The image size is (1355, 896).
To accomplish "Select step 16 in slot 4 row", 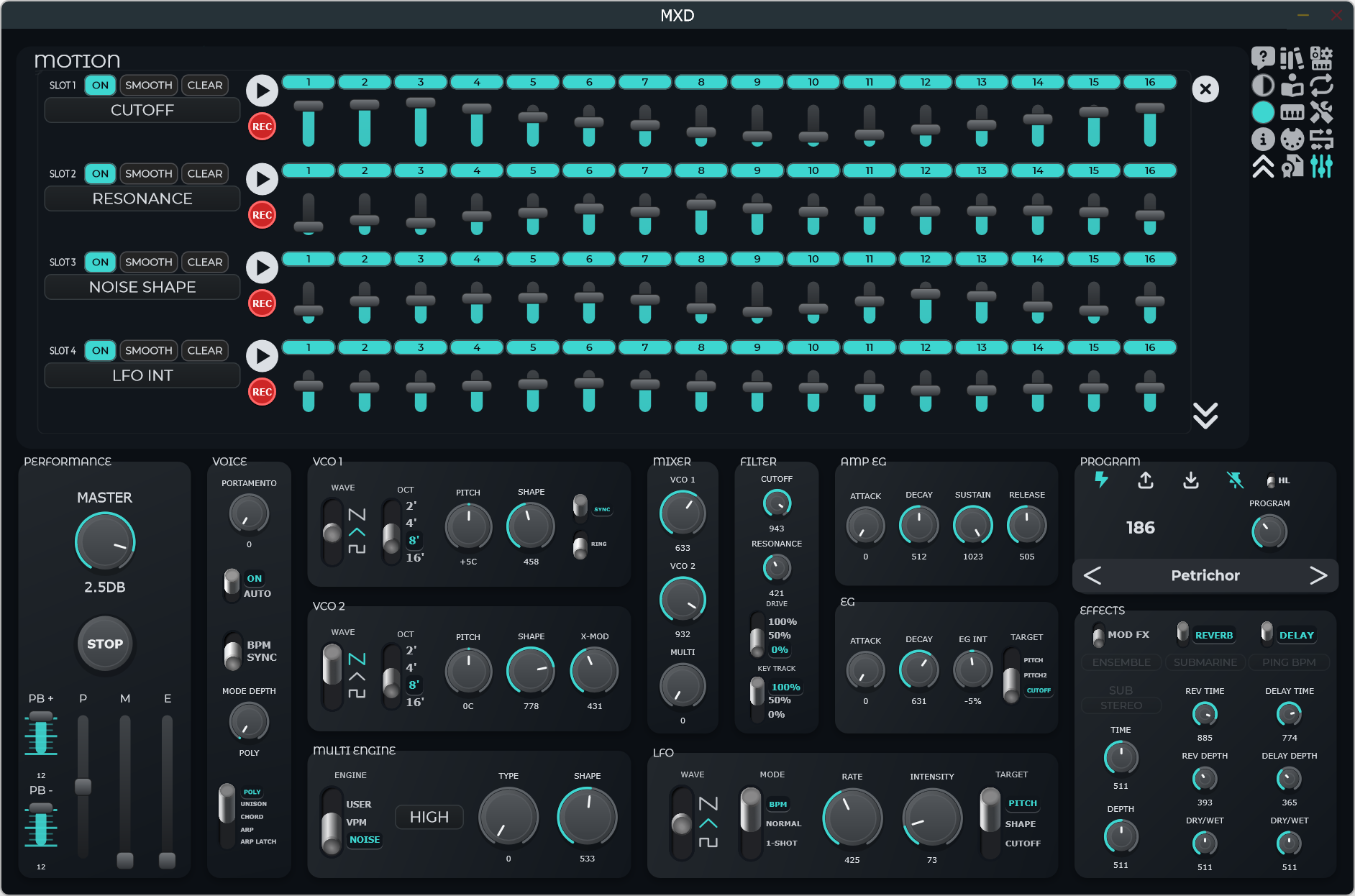I will [1150, 347].
